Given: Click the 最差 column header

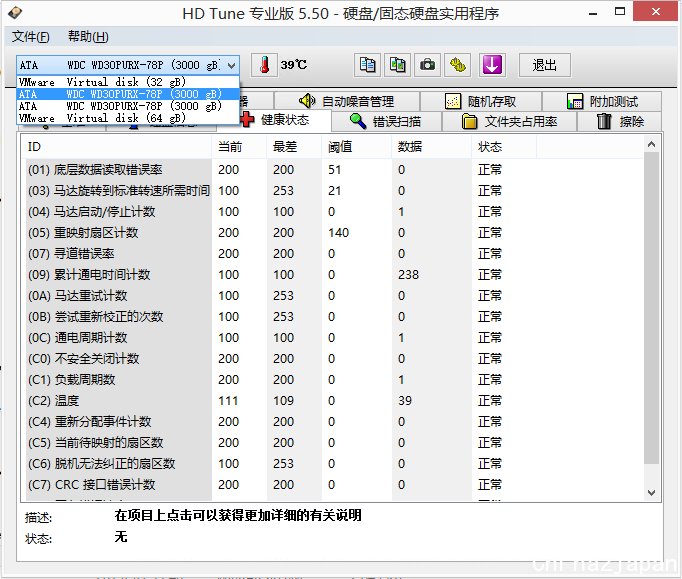Looking at the screenshot, I should (x=294, y=147).
